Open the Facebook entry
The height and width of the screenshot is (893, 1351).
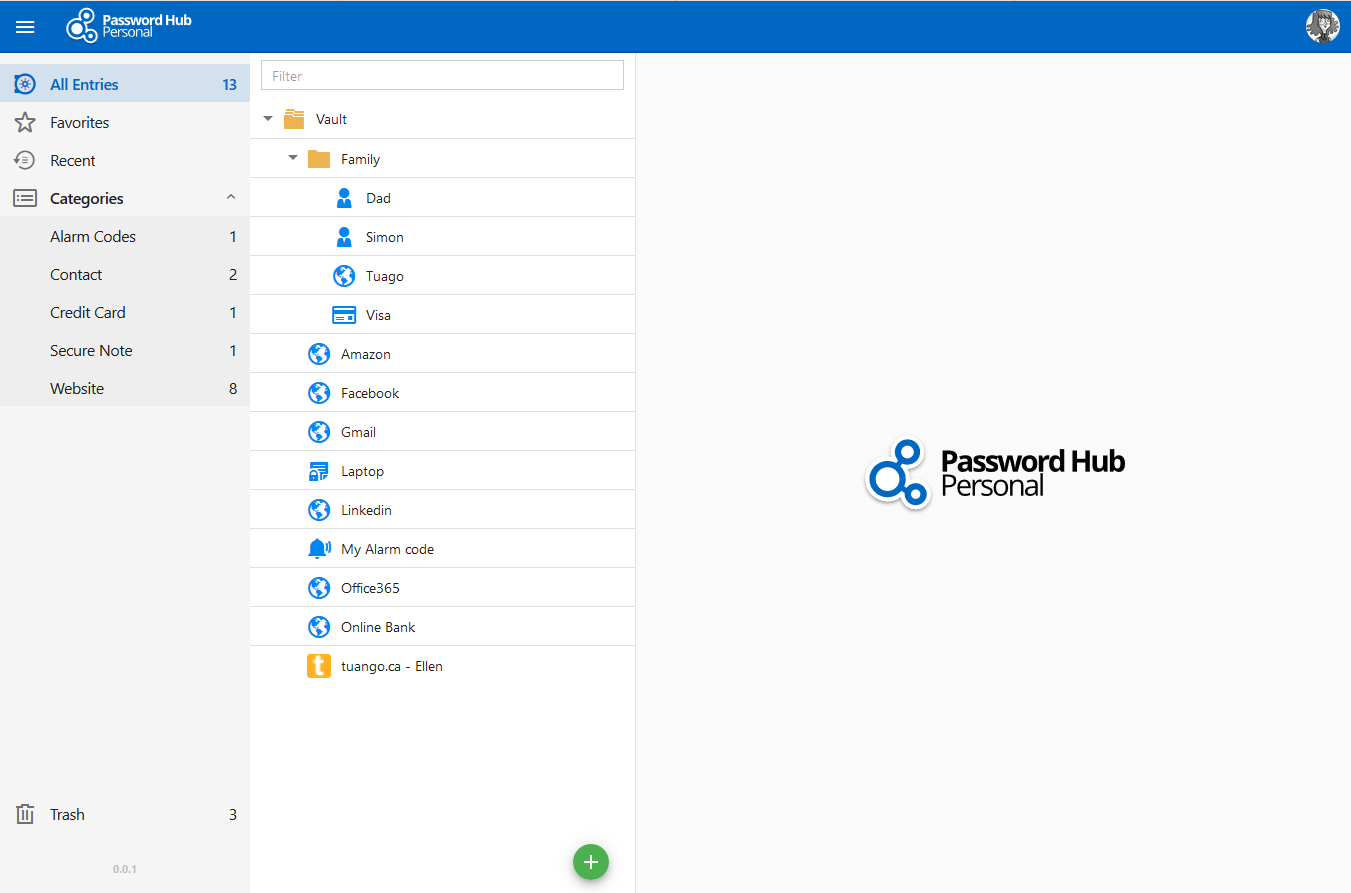(442, 393)
